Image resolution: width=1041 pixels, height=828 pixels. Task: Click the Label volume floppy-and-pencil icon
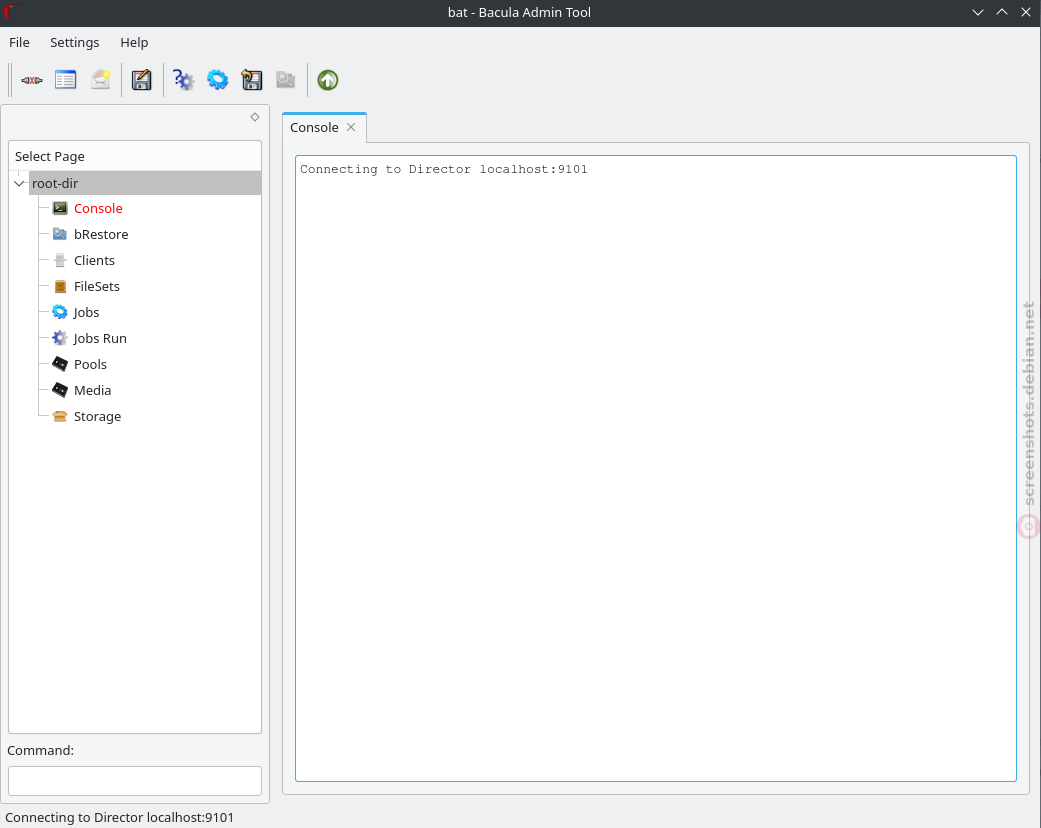[141, 80]
